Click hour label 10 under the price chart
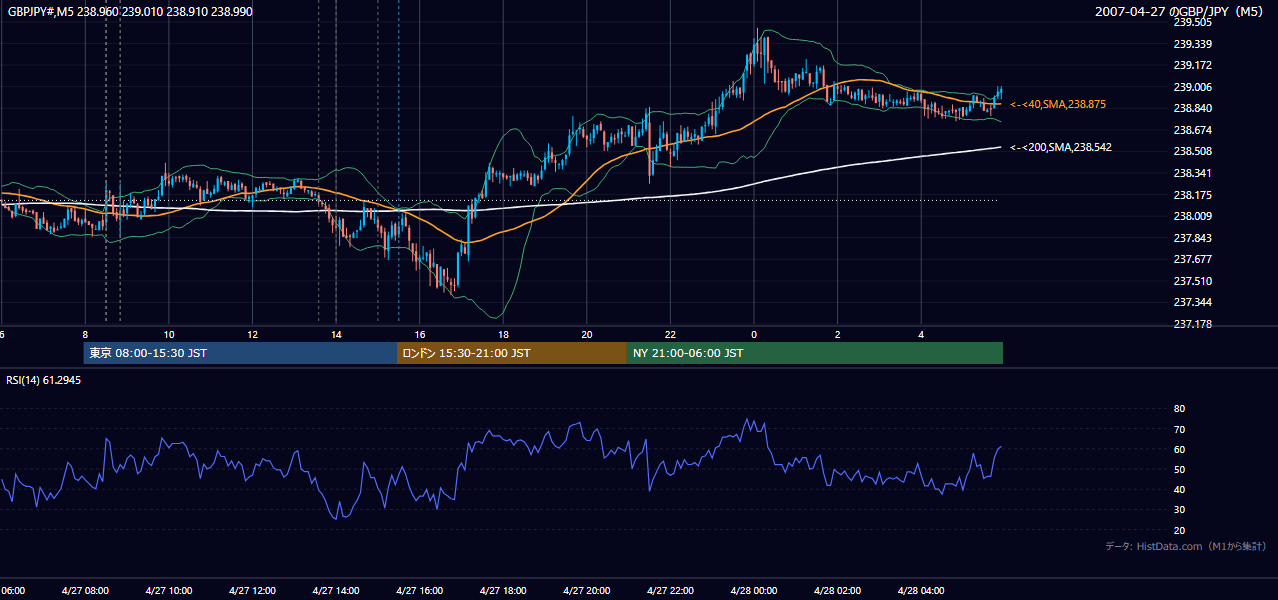 tap(169, 335)
